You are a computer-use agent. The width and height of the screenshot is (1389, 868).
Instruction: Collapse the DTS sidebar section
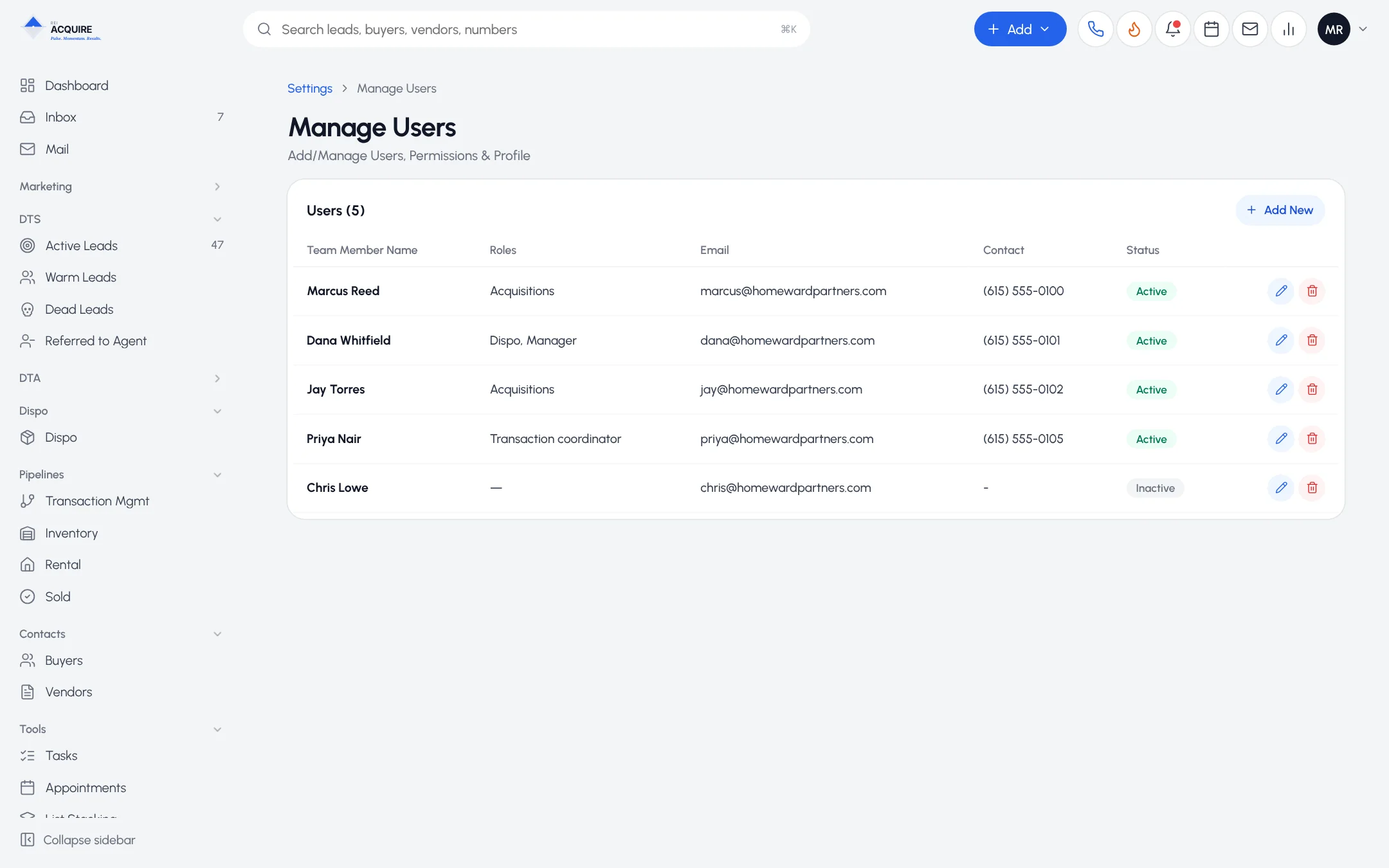pyautogui.click(x=120, y=219)
